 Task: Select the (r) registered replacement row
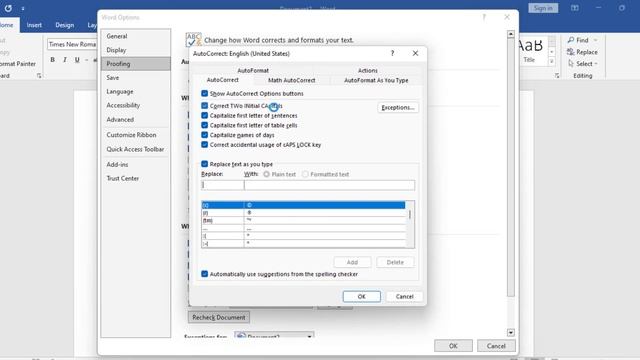(303, 213)
